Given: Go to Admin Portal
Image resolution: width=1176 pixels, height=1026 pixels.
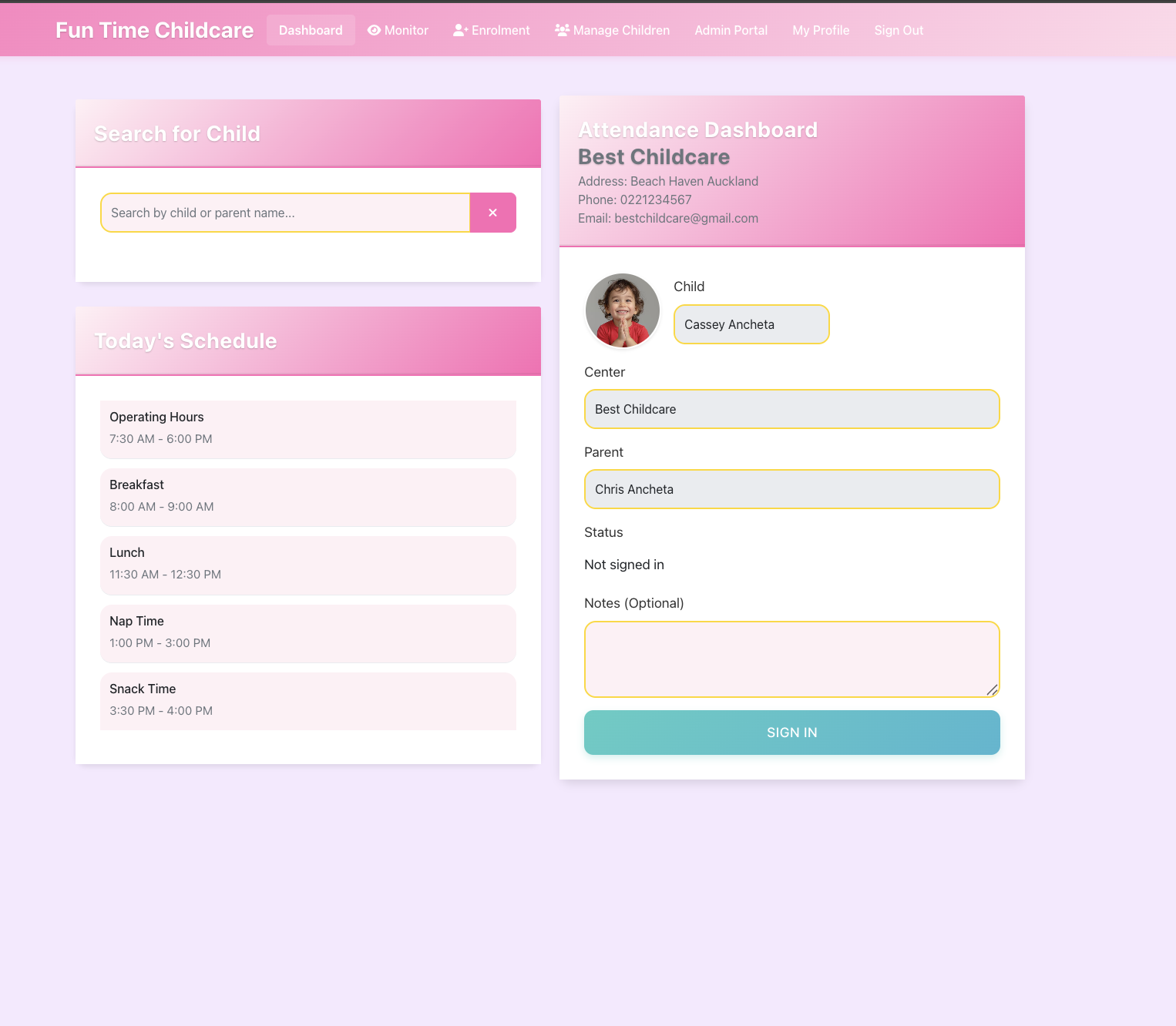Looking at the screenshot, I should (x=731, y=30).
